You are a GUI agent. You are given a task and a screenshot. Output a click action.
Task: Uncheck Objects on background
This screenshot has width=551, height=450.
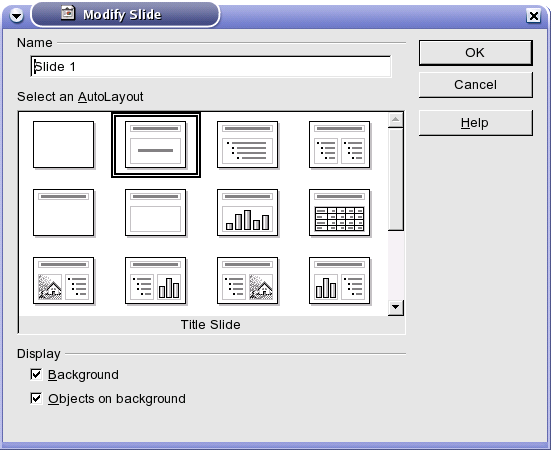pyautogui.click(x=36, y=398)
